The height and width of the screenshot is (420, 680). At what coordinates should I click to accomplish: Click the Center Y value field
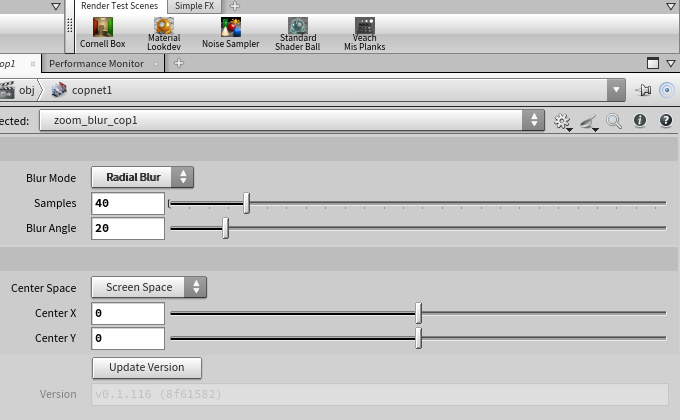pos(128,338)
